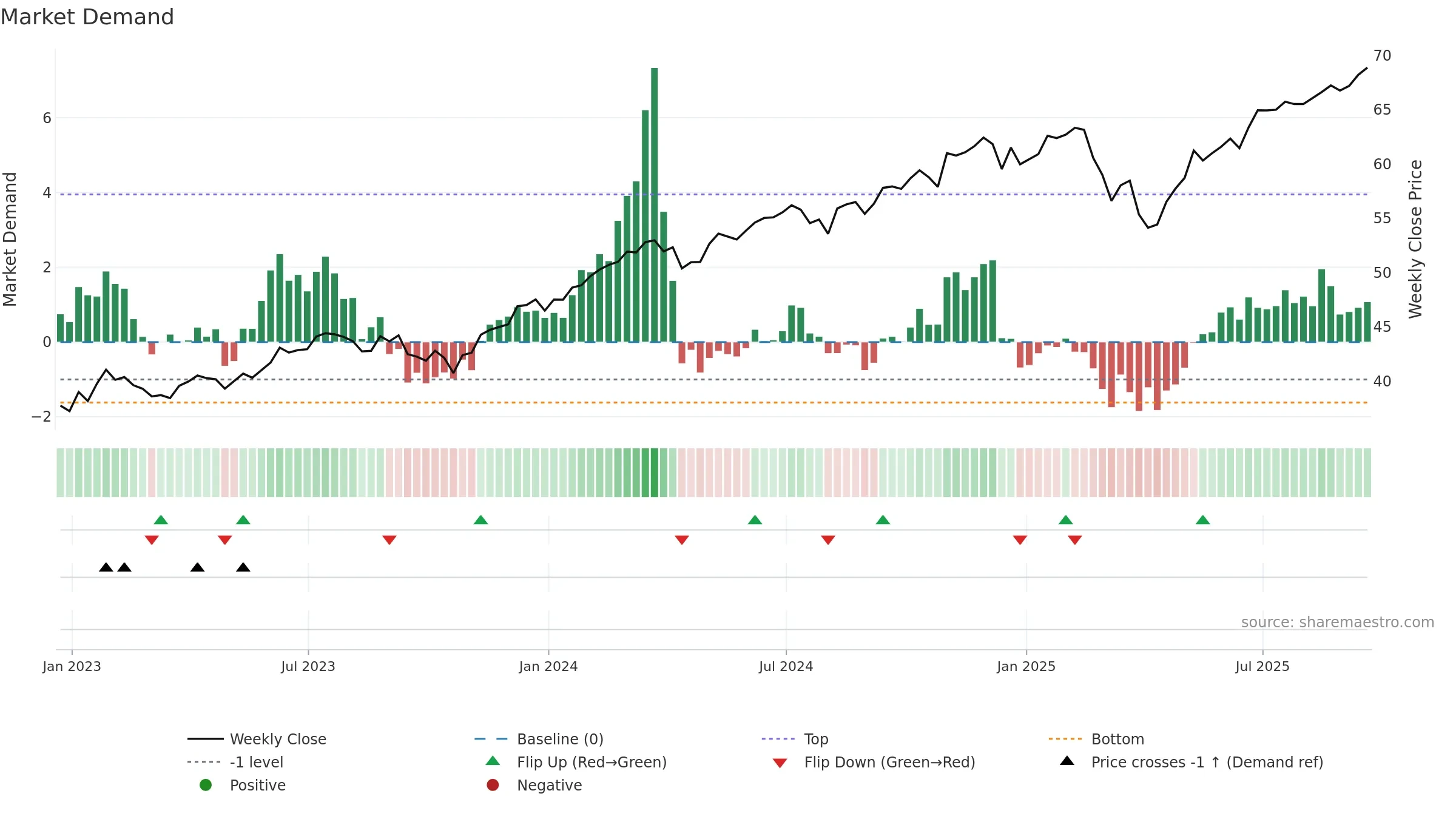This screenshot has height=819, width=1456.
Task: Click the 70 price axis tick
Action: click(1383, 56)
